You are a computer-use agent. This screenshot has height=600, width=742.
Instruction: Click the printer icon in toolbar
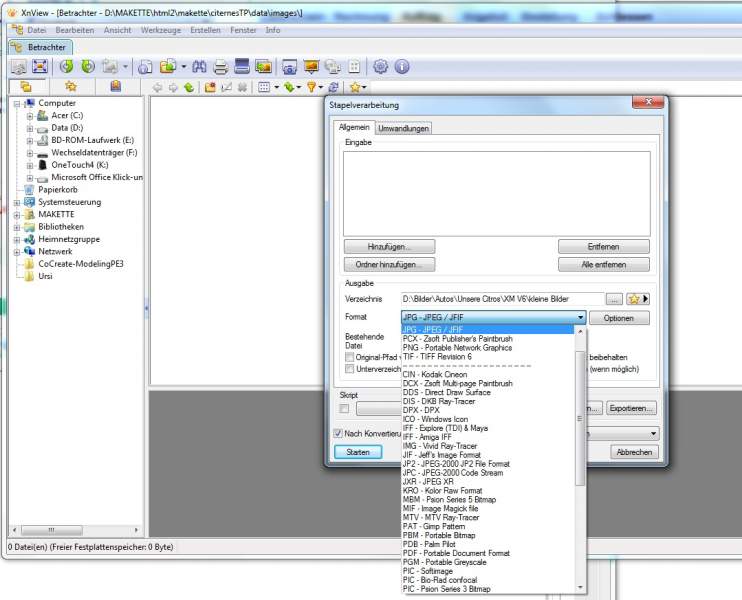pos(221,67)
